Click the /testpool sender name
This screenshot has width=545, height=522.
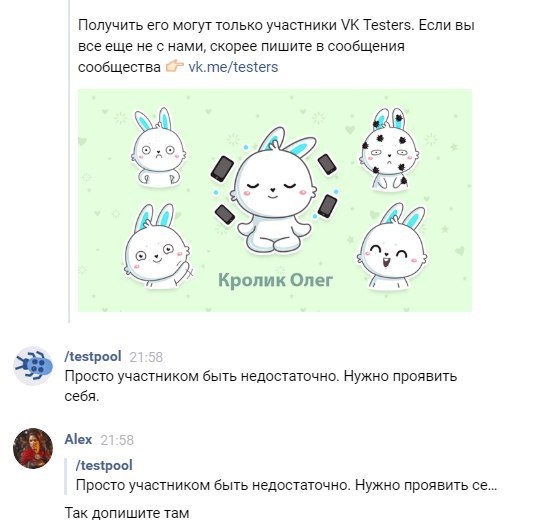click(x=93, y=356)
